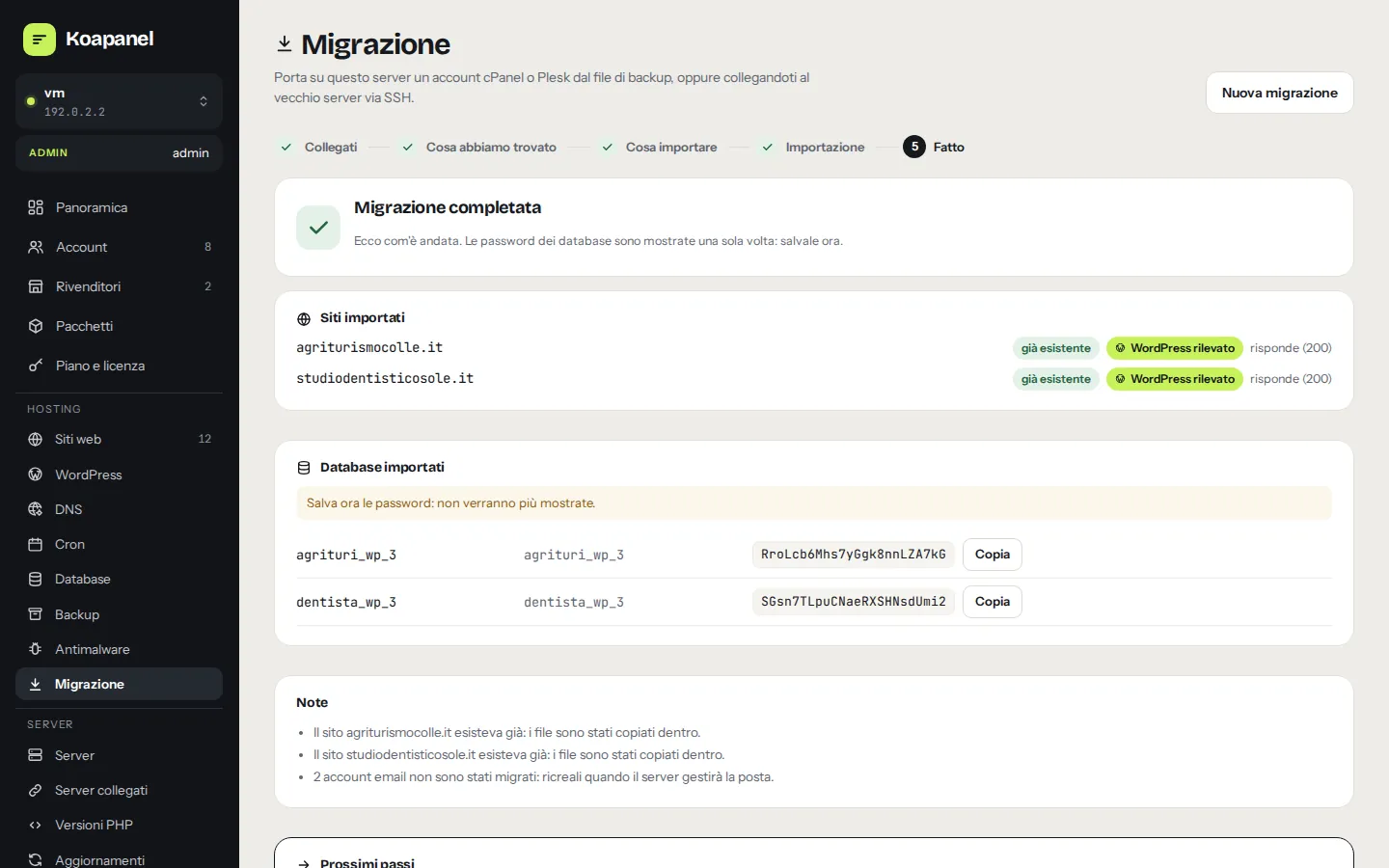The image size is (1389, 868).
Task: Click database name agrituri_wp_3 in first column
Action: (346, 556)
